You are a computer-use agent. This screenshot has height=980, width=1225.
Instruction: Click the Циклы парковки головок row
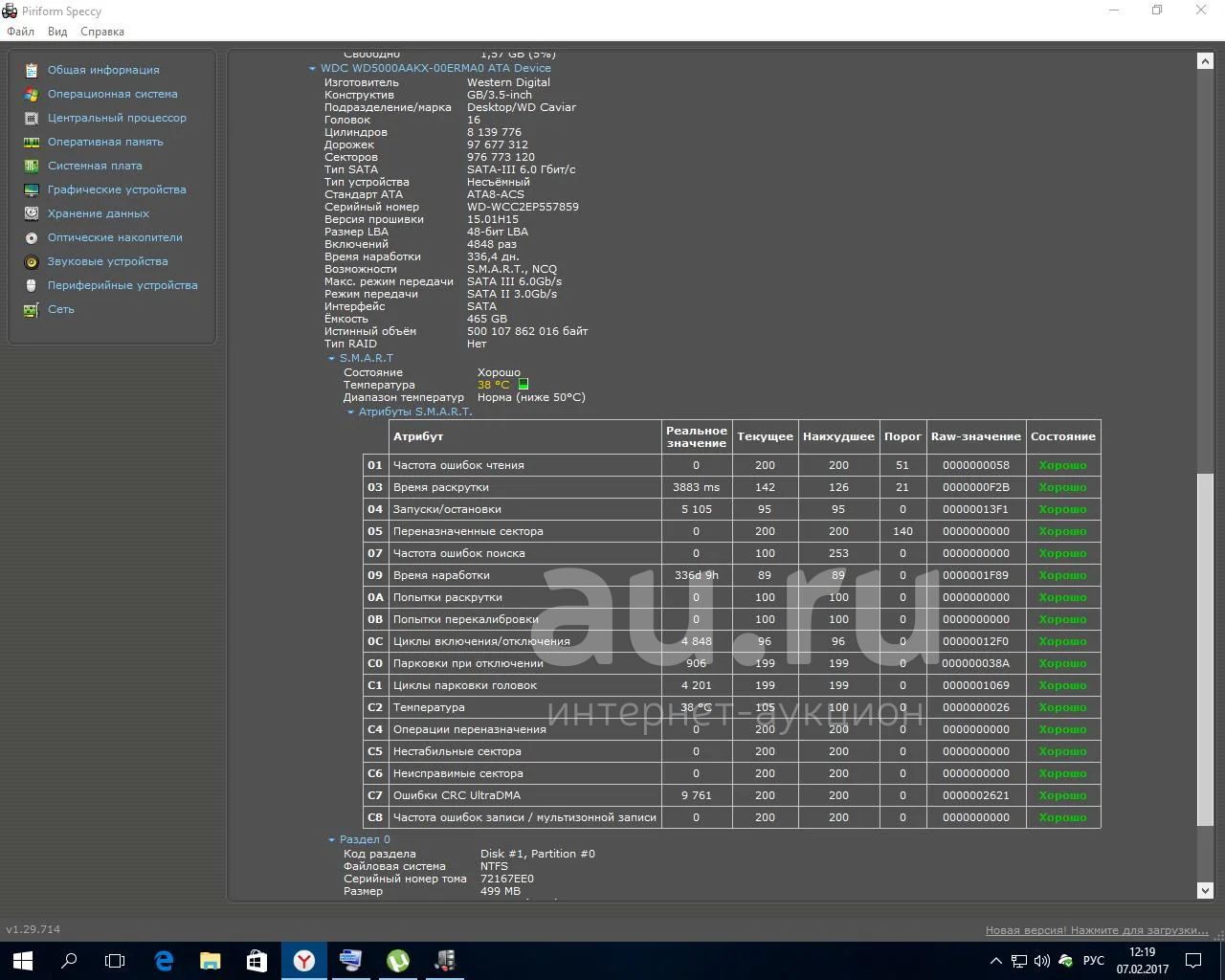[732, 685]
